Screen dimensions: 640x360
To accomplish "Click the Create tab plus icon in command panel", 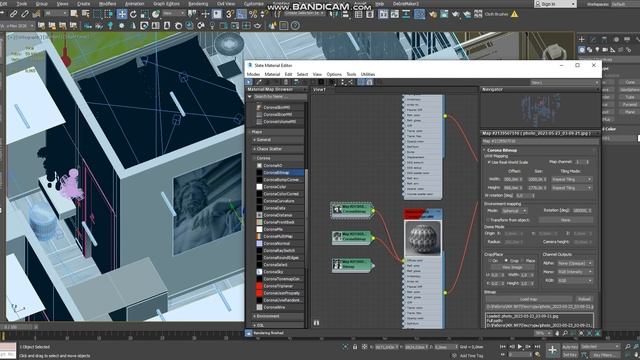I will (582, 39).
